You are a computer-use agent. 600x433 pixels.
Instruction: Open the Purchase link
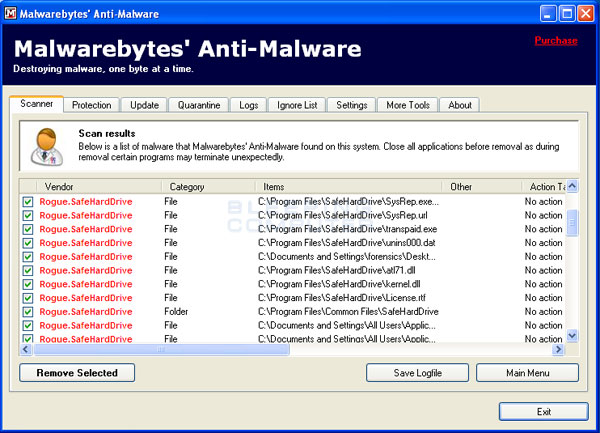[x=556, y=41]
